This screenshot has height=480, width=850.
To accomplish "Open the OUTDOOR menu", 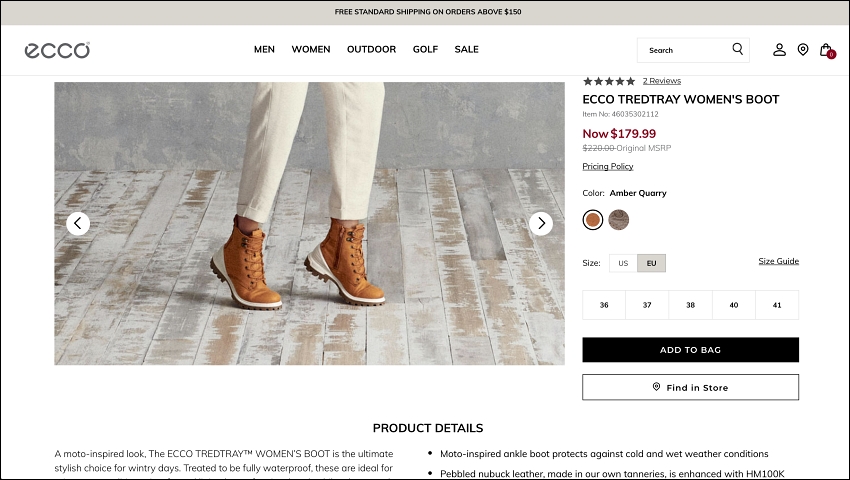I will pyautogui.click(x=371, y=49).
